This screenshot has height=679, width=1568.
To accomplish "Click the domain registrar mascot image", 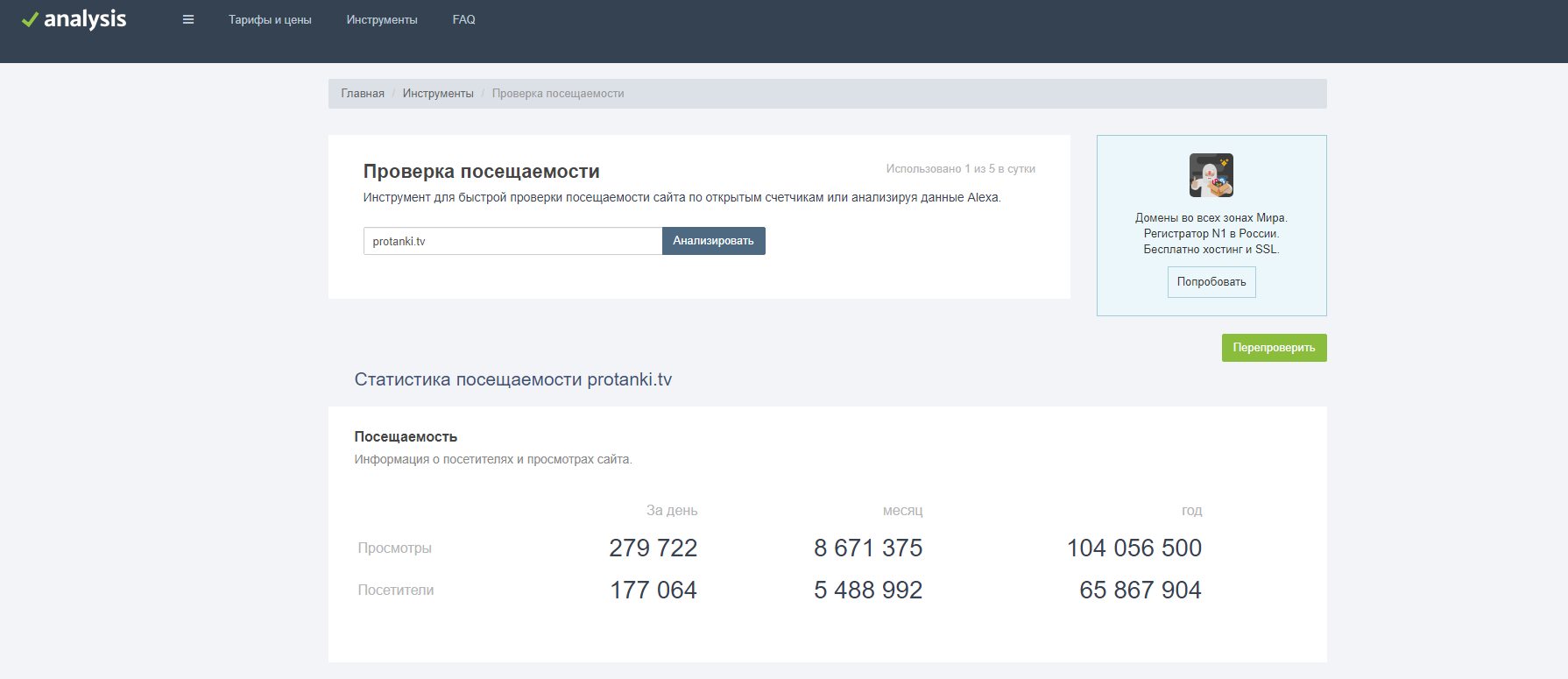I will [x=1211, y=175].
